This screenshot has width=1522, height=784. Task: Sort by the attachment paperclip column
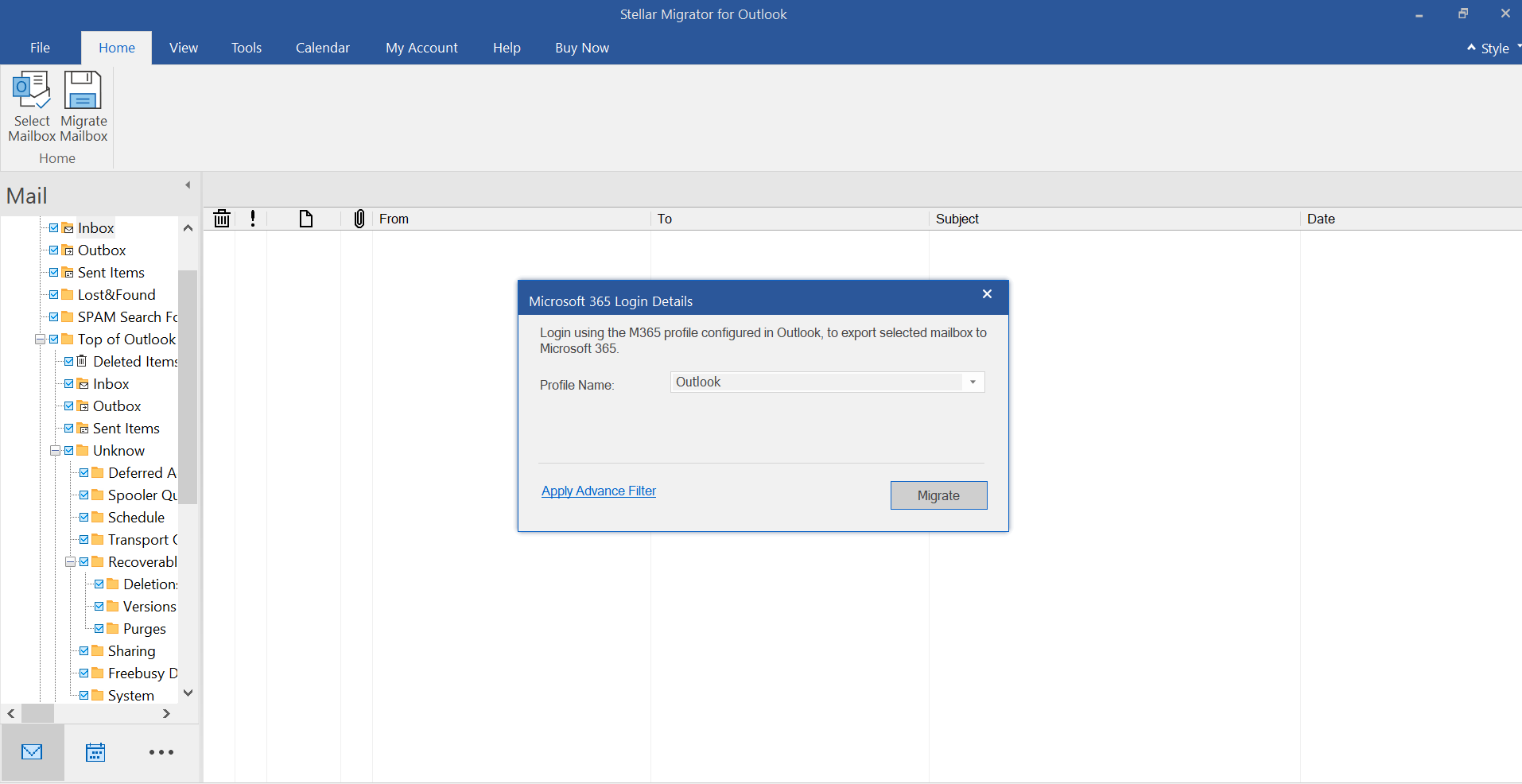coord(359,219)
